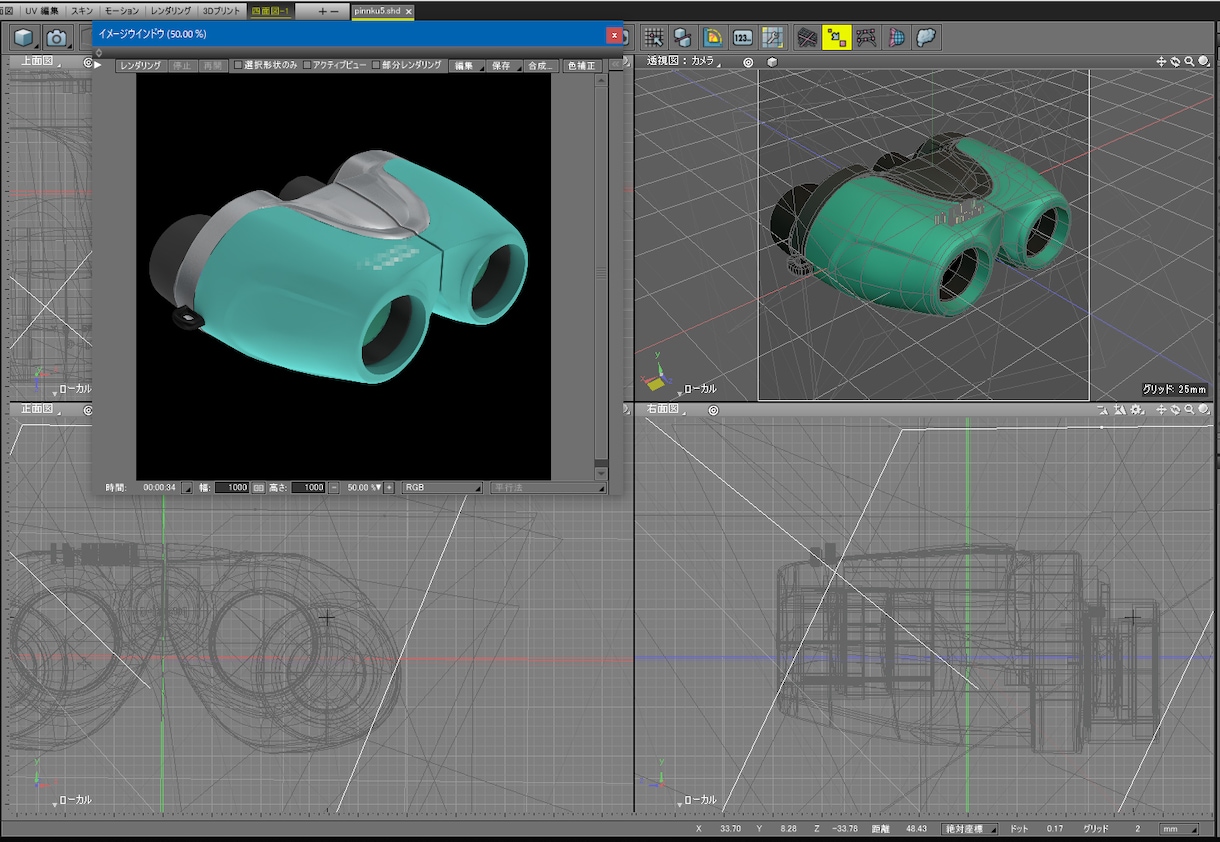
Task: Open 右面図 view dropdown
Action: point(665,410)
